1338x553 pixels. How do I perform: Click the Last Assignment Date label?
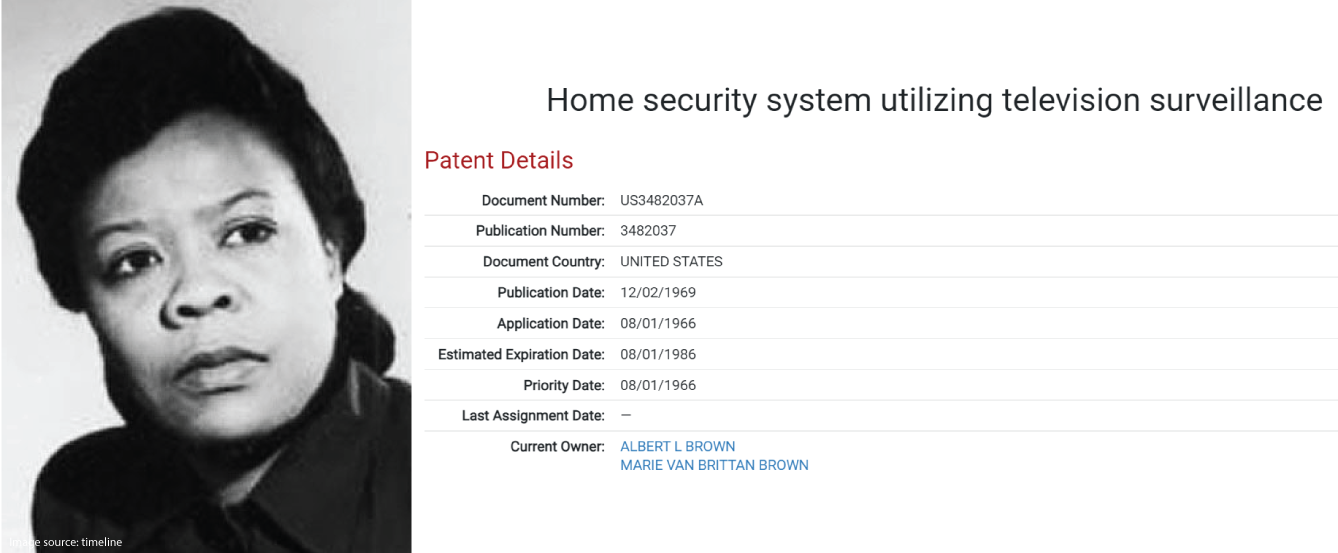[x=534, y=415]
